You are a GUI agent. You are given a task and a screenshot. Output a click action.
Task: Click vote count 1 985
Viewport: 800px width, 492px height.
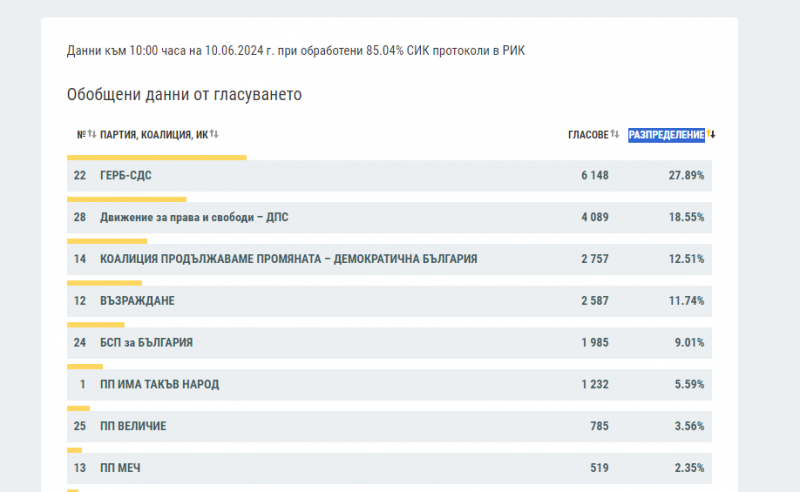pyautogui.click(x=595, y=343)
